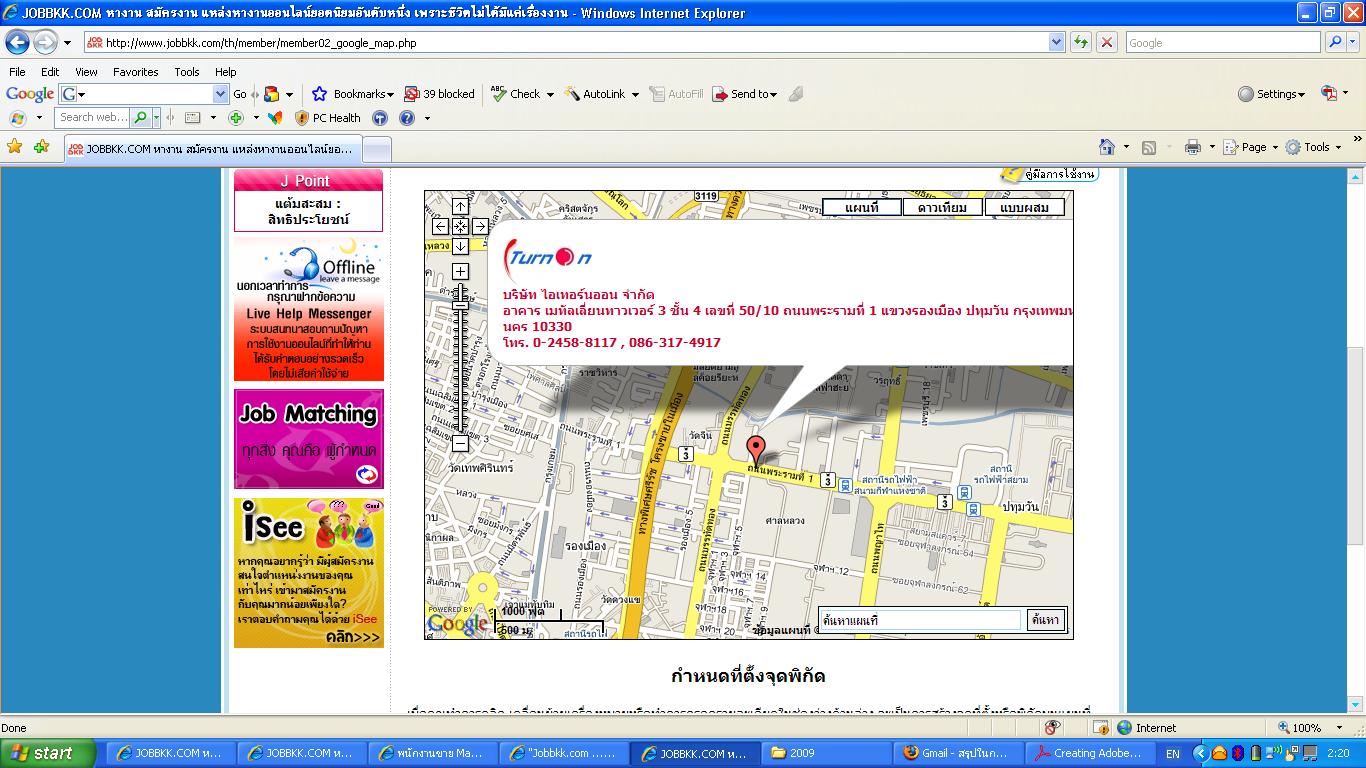Click the map pan left arrow

point(440,226)
